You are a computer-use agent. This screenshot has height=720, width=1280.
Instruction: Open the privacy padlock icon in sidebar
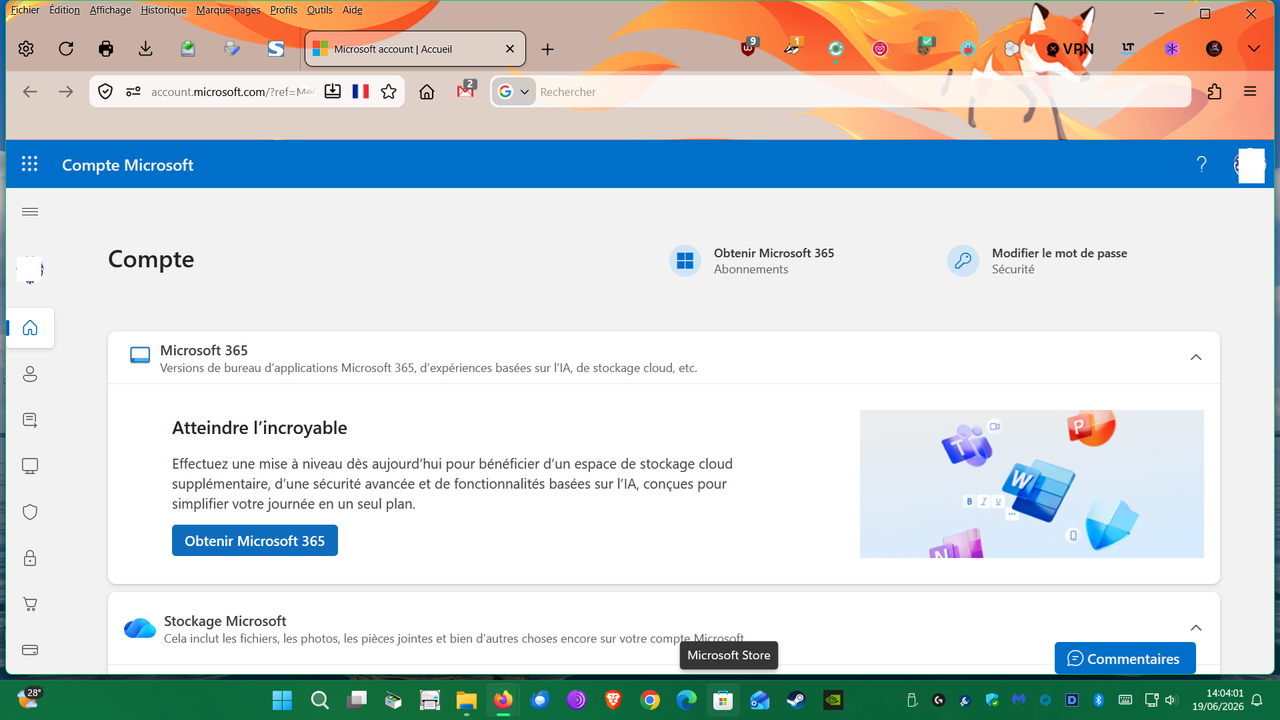(30, 558)
